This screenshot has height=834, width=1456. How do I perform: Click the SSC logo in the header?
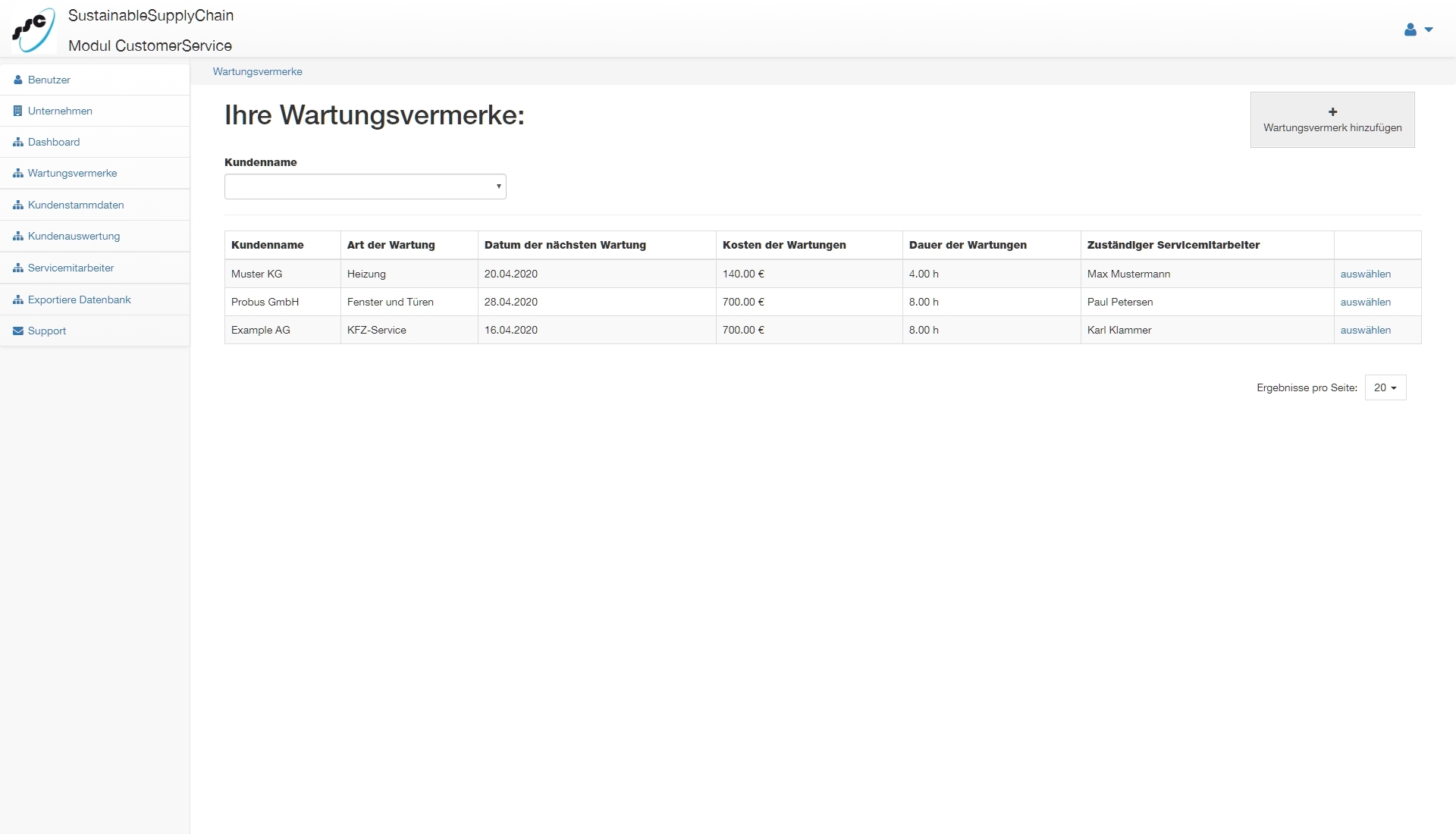[x=33, y=30]
